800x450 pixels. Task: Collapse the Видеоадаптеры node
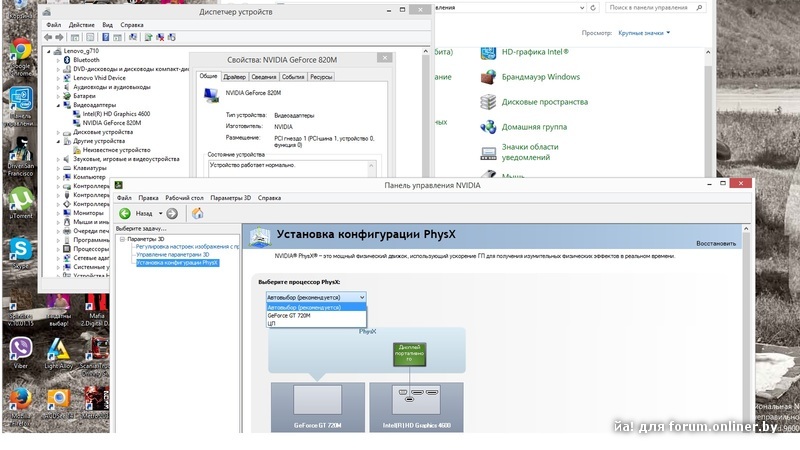coord(58,105)
